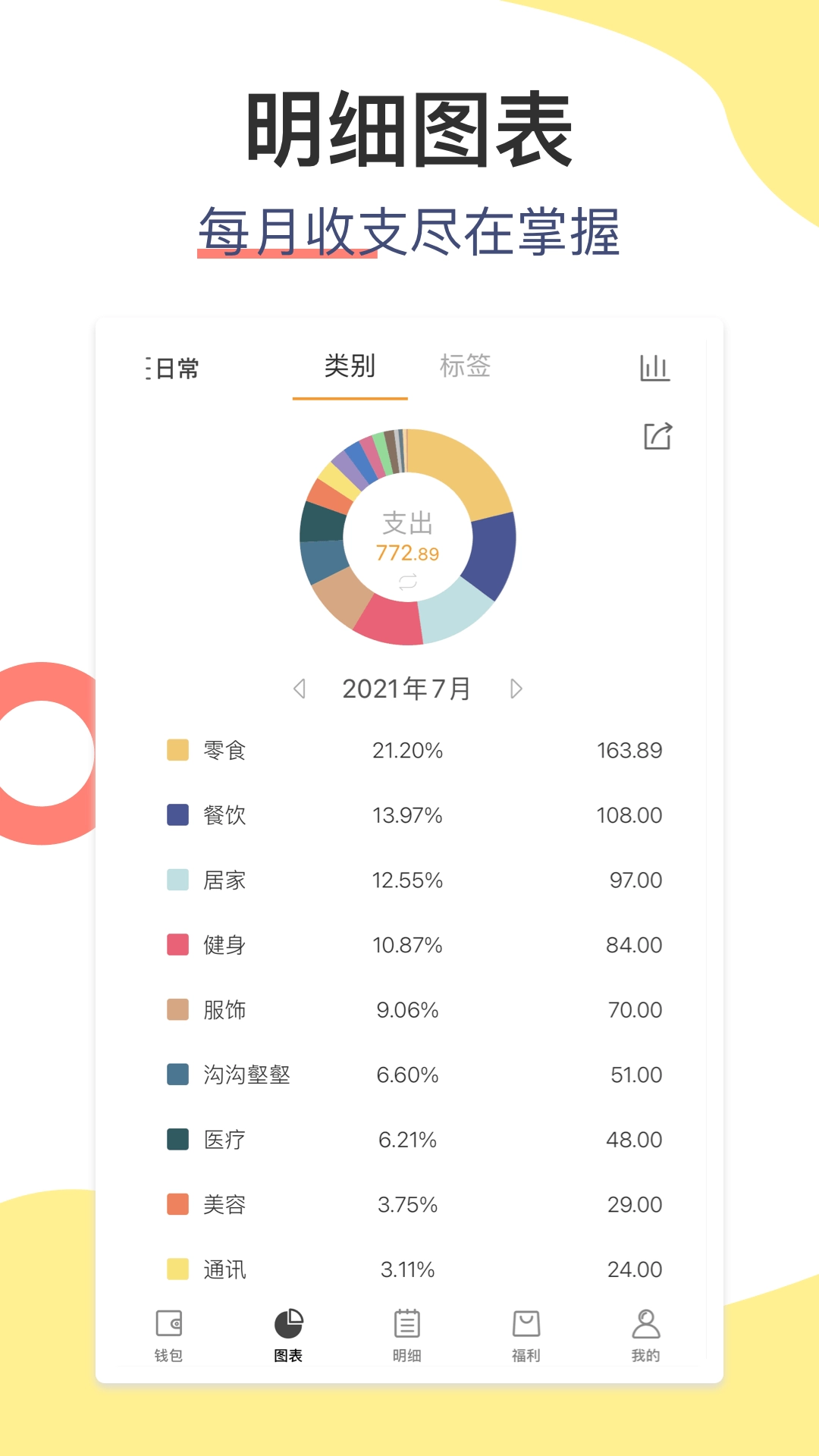Open the 2021年7月 date picker
Screen dimensions: 819x1456
tap(407, 689)
